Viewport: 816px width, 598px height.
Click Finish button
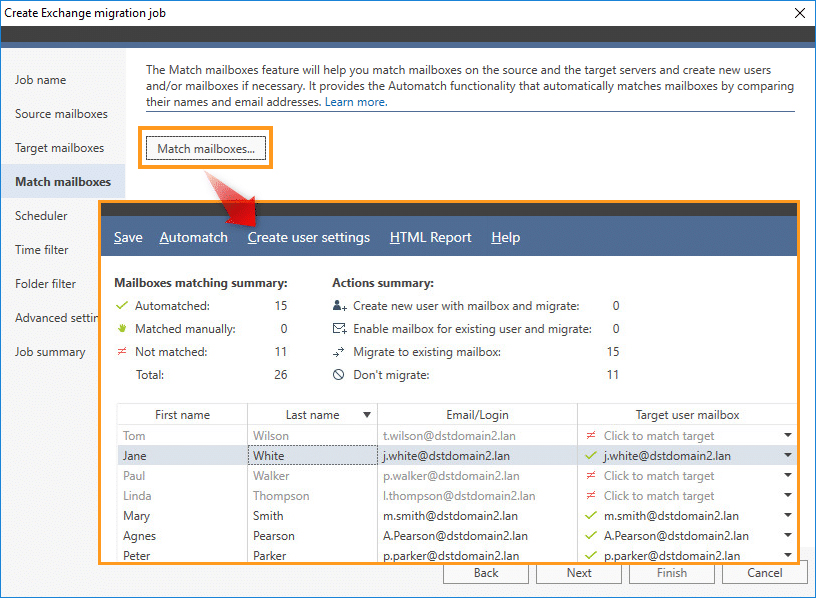click(x=672, y=573)
